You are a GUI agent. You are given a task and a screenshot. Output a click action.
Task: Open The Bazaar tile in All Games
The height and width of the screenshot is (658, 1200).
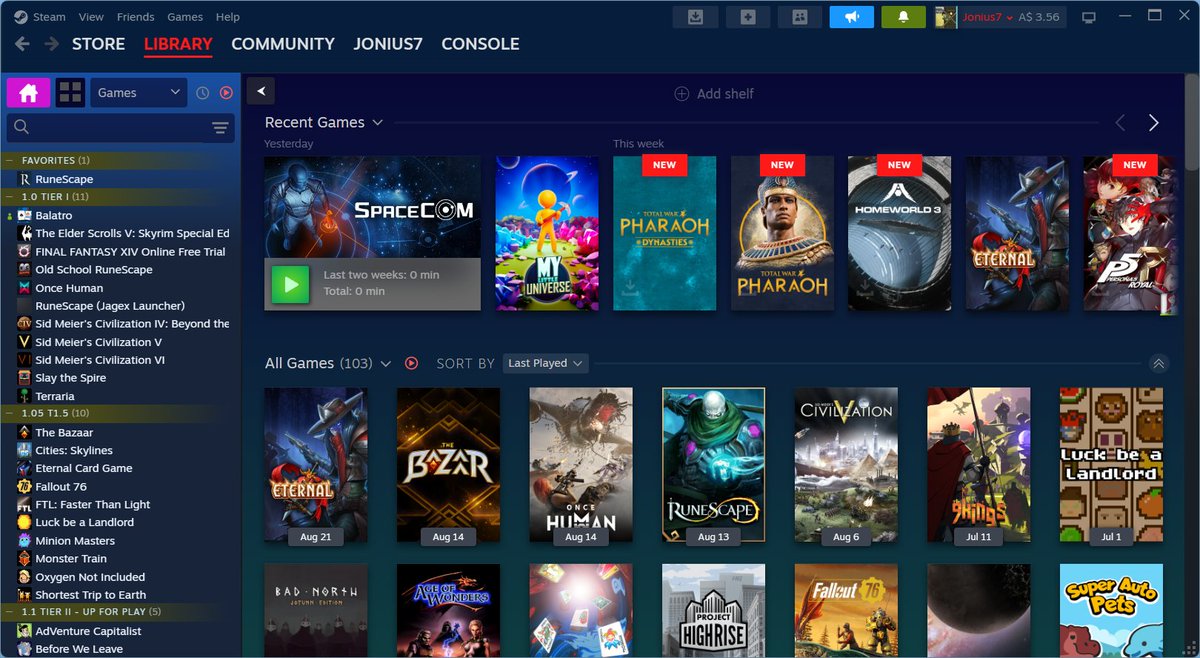click(x=448, y=465)
